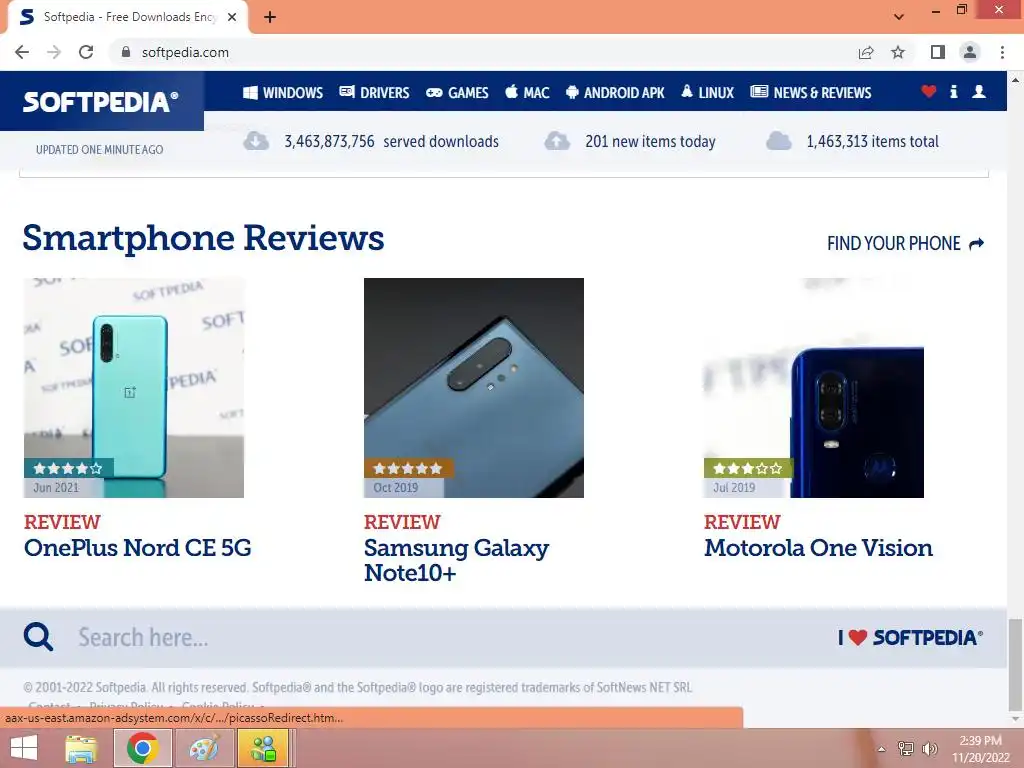1024x768 pixels.
Task: Open the Mac menu section
Action: [x=527, y=93]
